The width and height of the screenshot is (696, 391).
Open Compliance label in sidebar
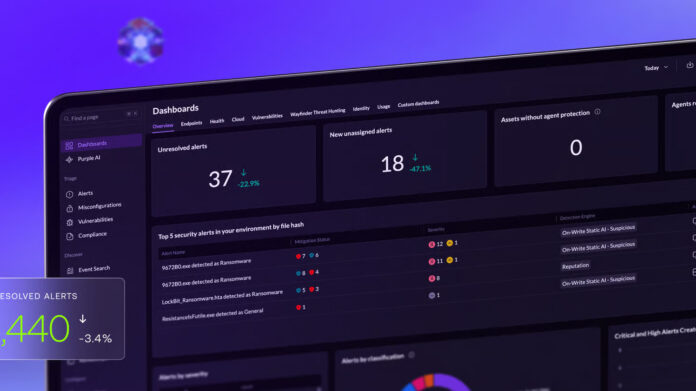92,235
